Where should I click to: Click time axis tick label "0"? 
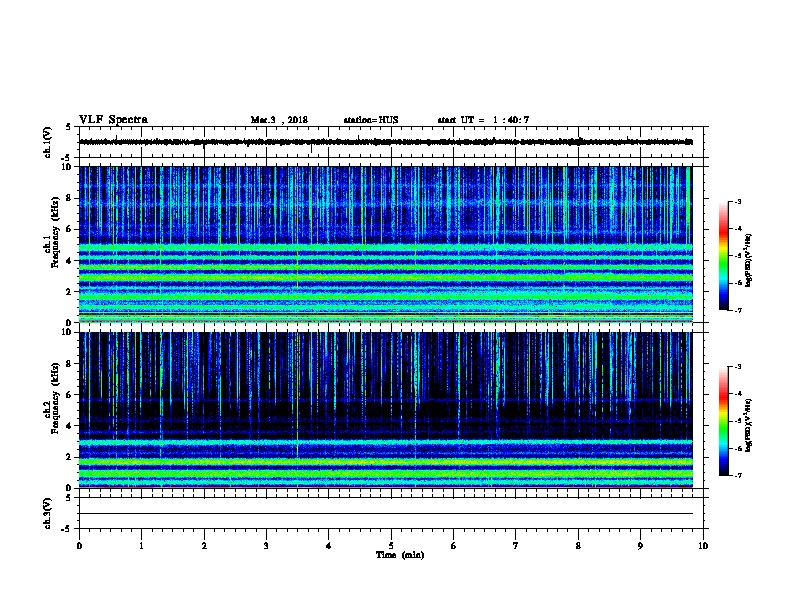[79, 546]
